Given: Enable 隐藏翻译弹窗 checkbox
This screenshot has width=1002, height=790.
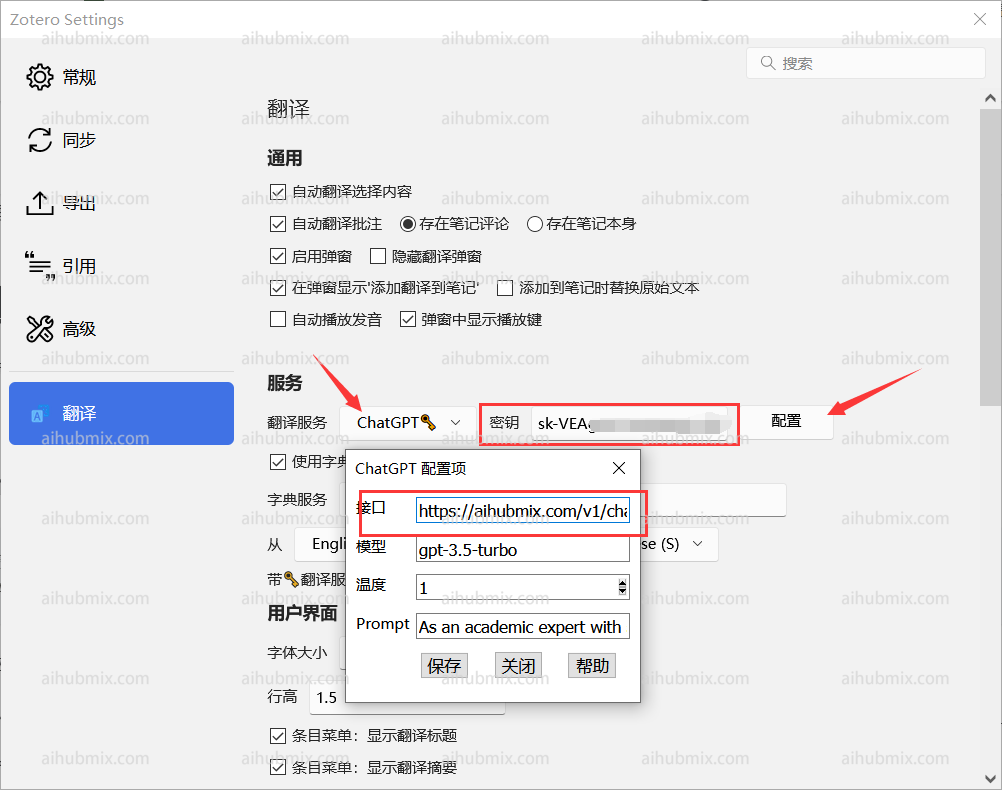Looking at the screenshot, I should (378, 256).
